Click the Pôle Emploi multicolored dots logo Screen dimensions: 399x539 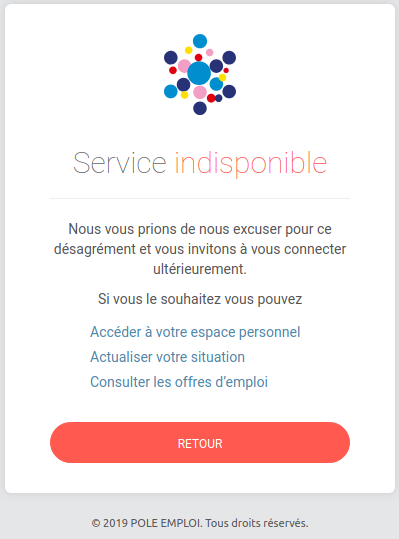pos(200,74)
